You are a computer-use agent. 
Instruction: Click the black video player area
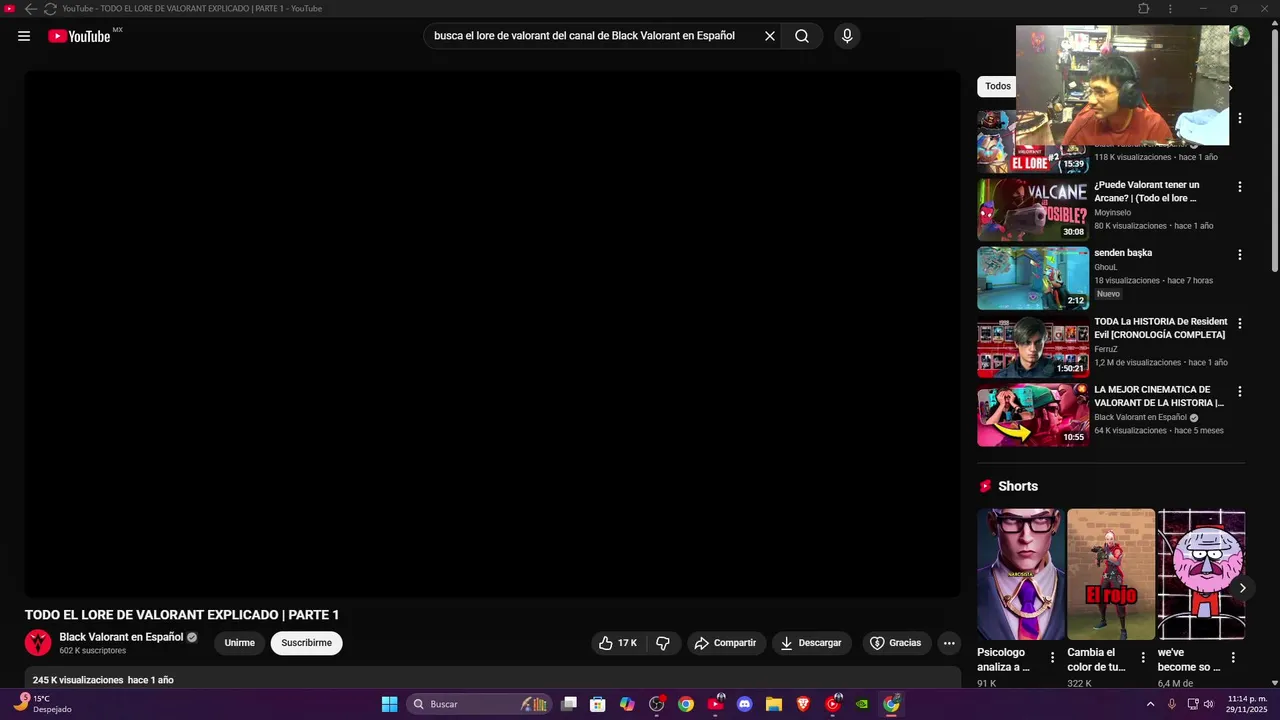[492, 333]
